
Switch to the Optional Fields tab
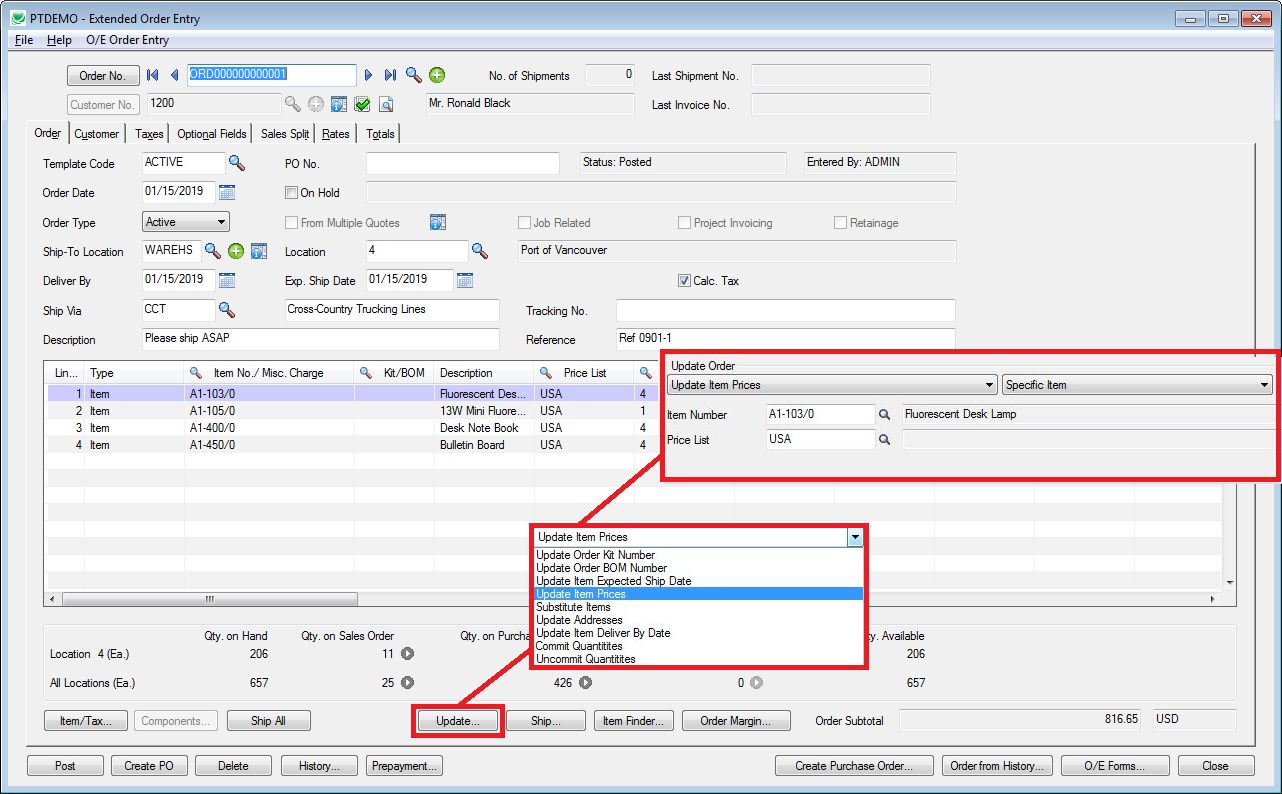[212, 134]
